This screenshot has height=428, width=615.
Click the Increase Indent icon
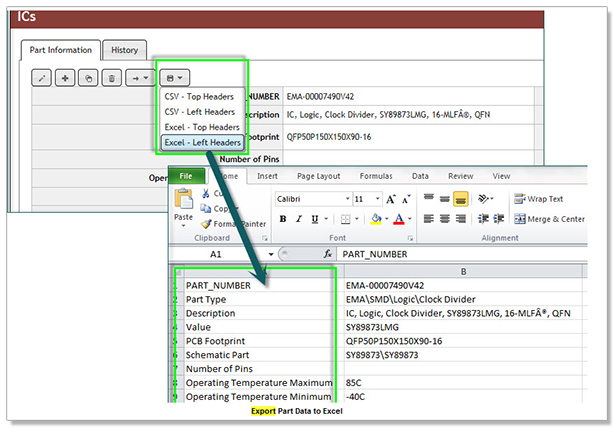click(x=499, y=219)
